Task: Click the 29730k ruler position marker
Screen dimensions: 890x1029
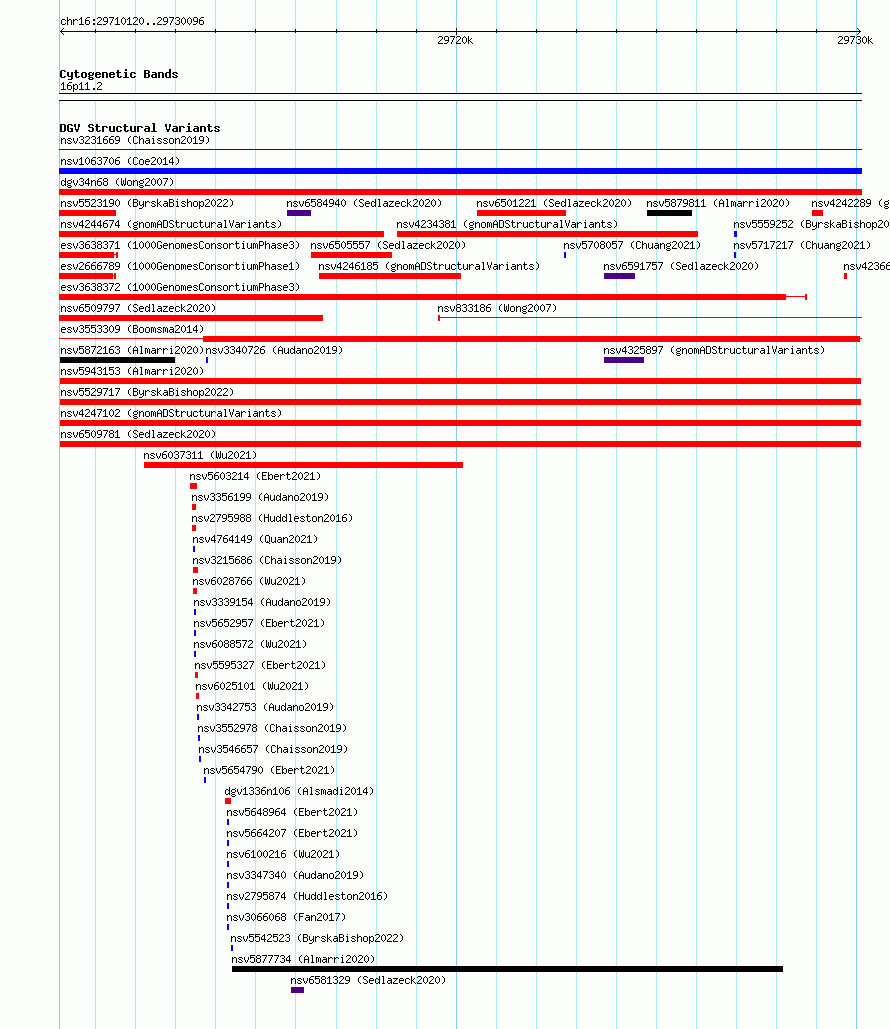Action: (855, 41)
